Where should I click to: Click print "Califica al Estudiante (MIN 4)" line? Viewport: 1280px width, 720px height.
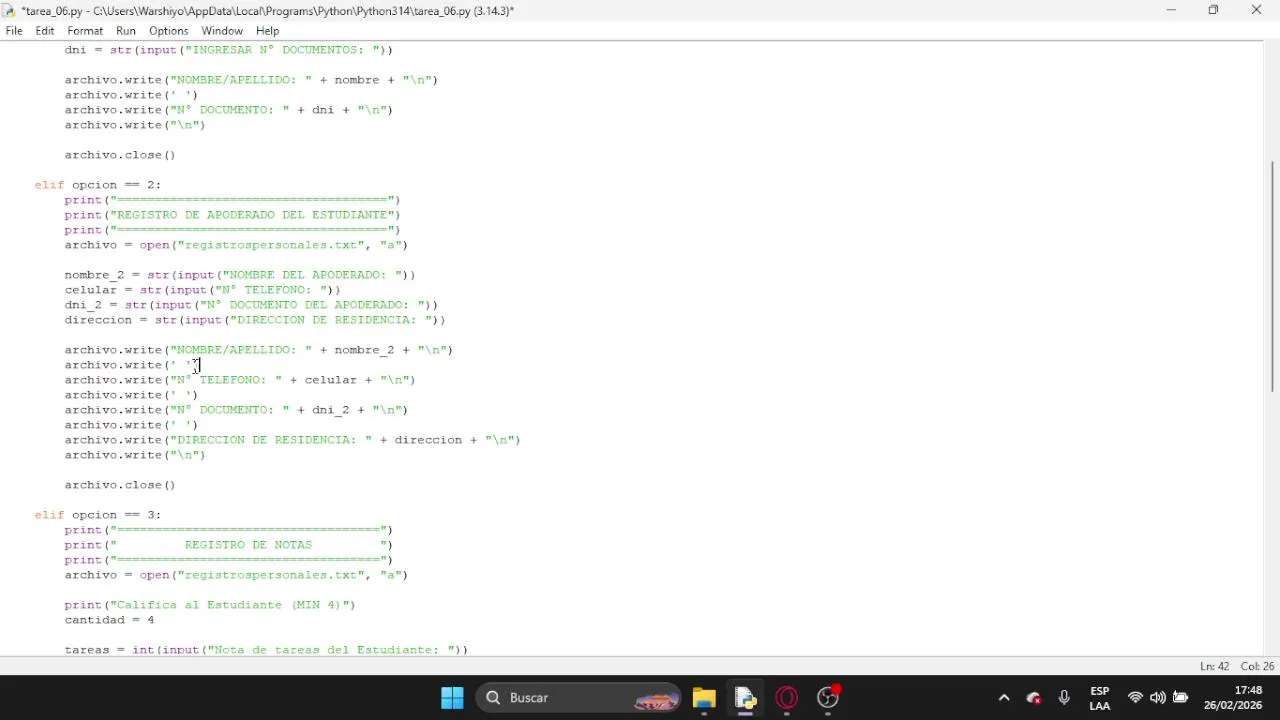point(210,605)
